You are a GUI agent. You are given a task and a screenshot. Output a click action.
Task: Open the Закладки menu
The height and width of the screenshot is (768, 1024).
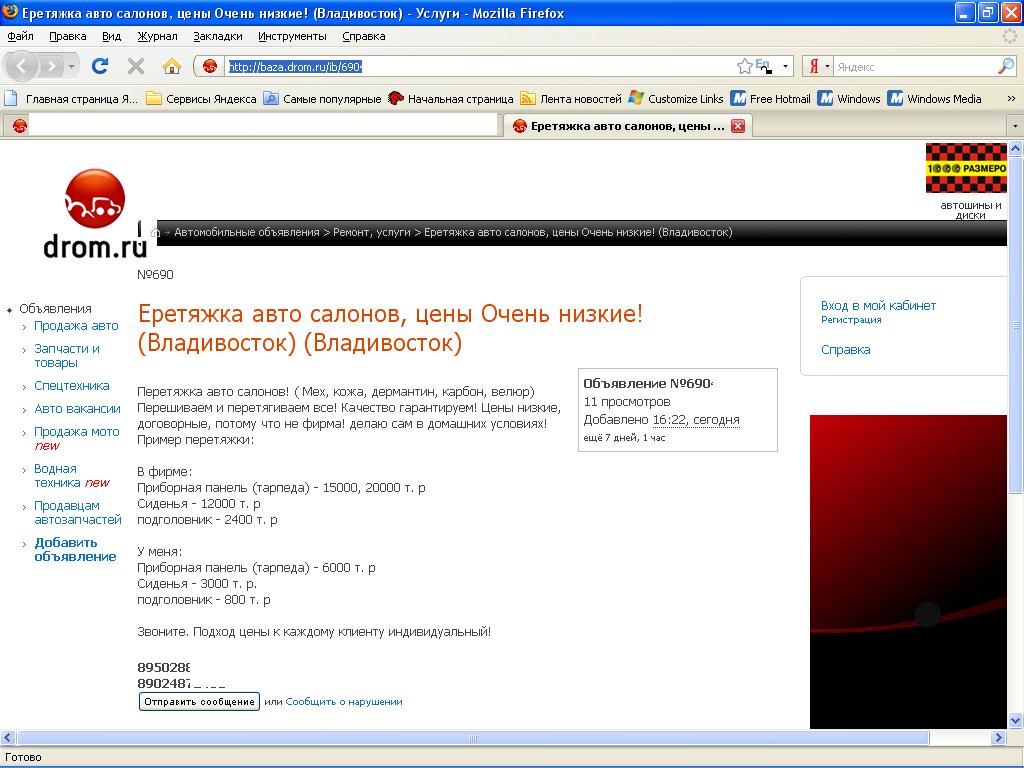pos(217,36)
